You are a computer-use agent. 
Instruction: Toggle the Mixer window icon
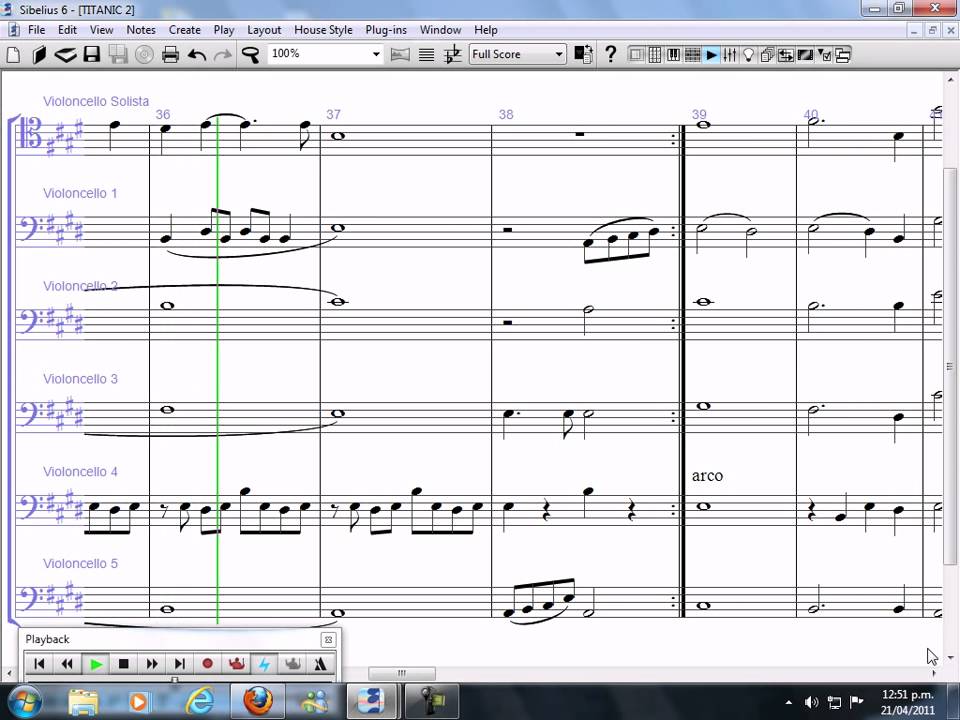729,55
